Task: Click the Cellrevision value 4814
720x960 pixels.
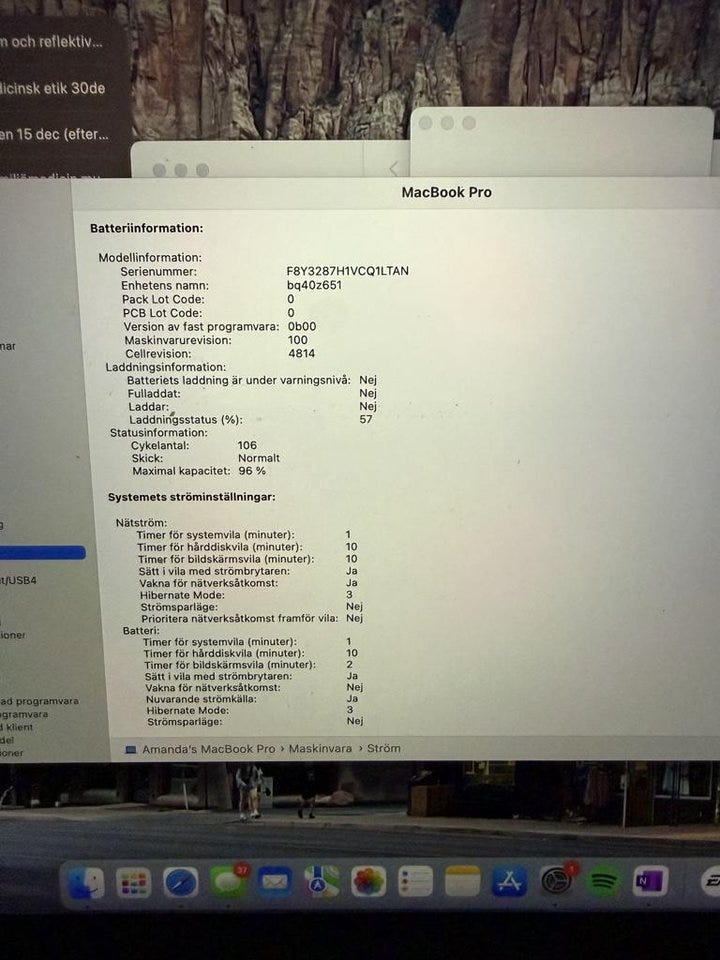Action: tap(301, 353)
